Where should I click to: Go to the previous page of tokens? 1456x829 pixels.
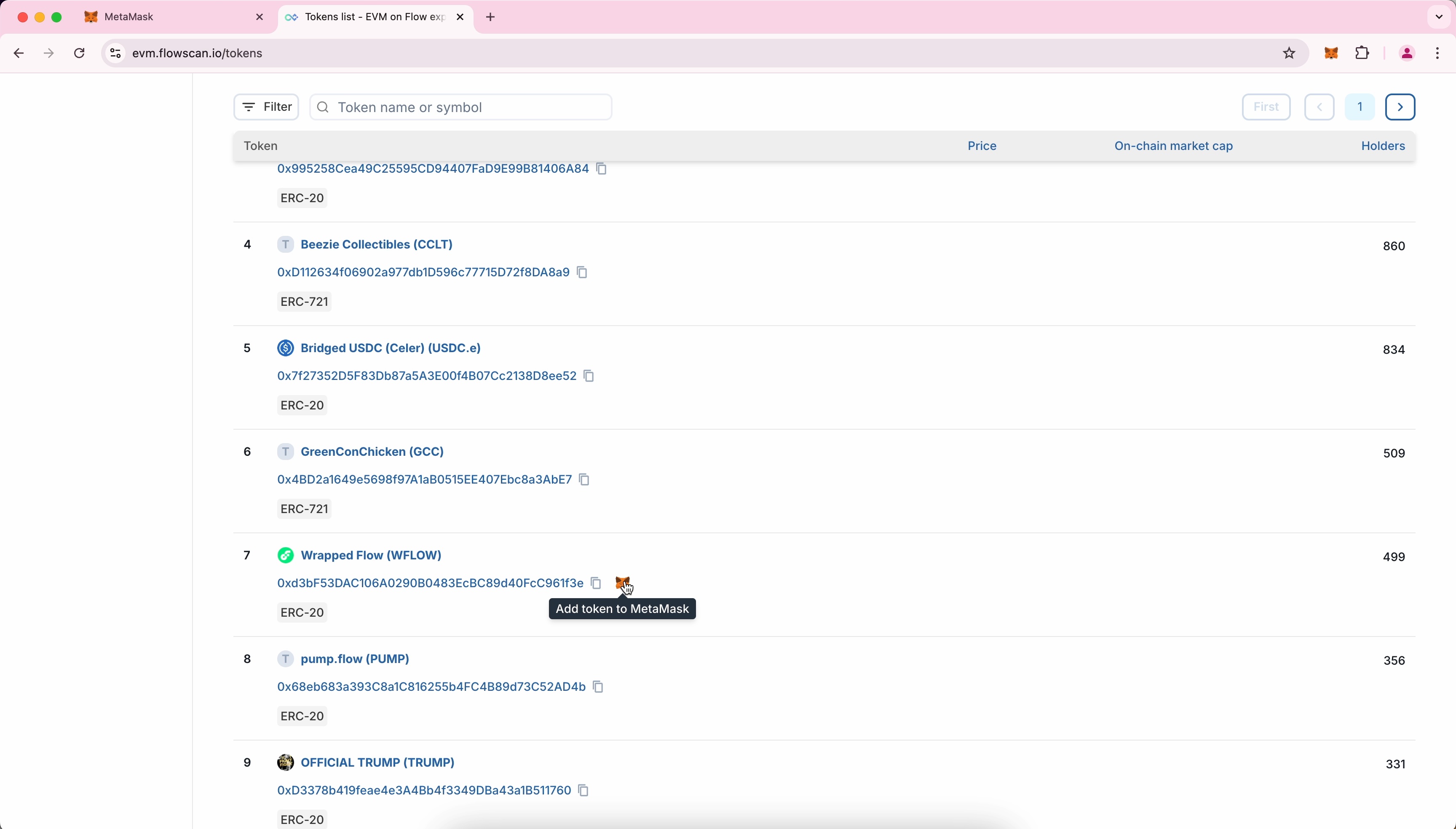tap(1320, 107)
